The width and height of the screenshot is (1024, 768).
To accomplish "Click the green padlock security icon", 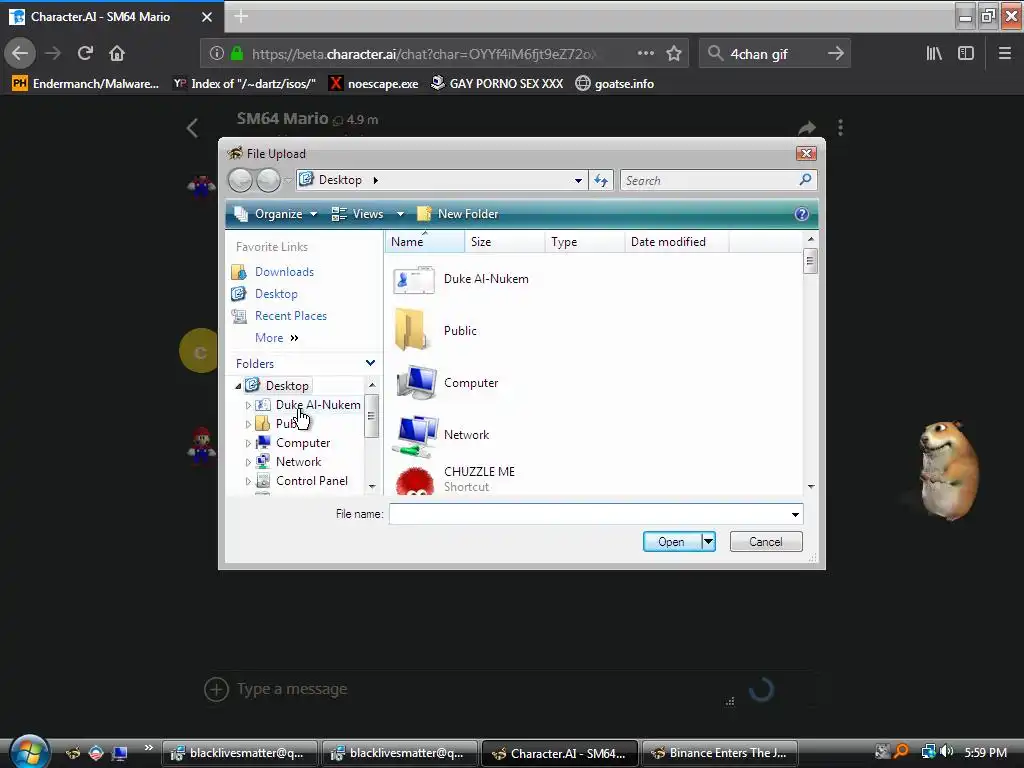I will (237, 54).
